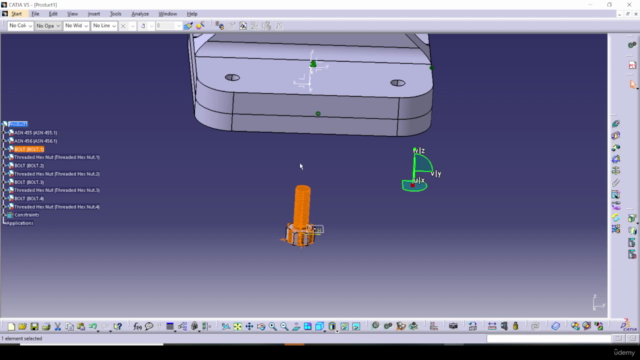Activate the Pan view tool
The image size is (640, 360).
point(249,326)
